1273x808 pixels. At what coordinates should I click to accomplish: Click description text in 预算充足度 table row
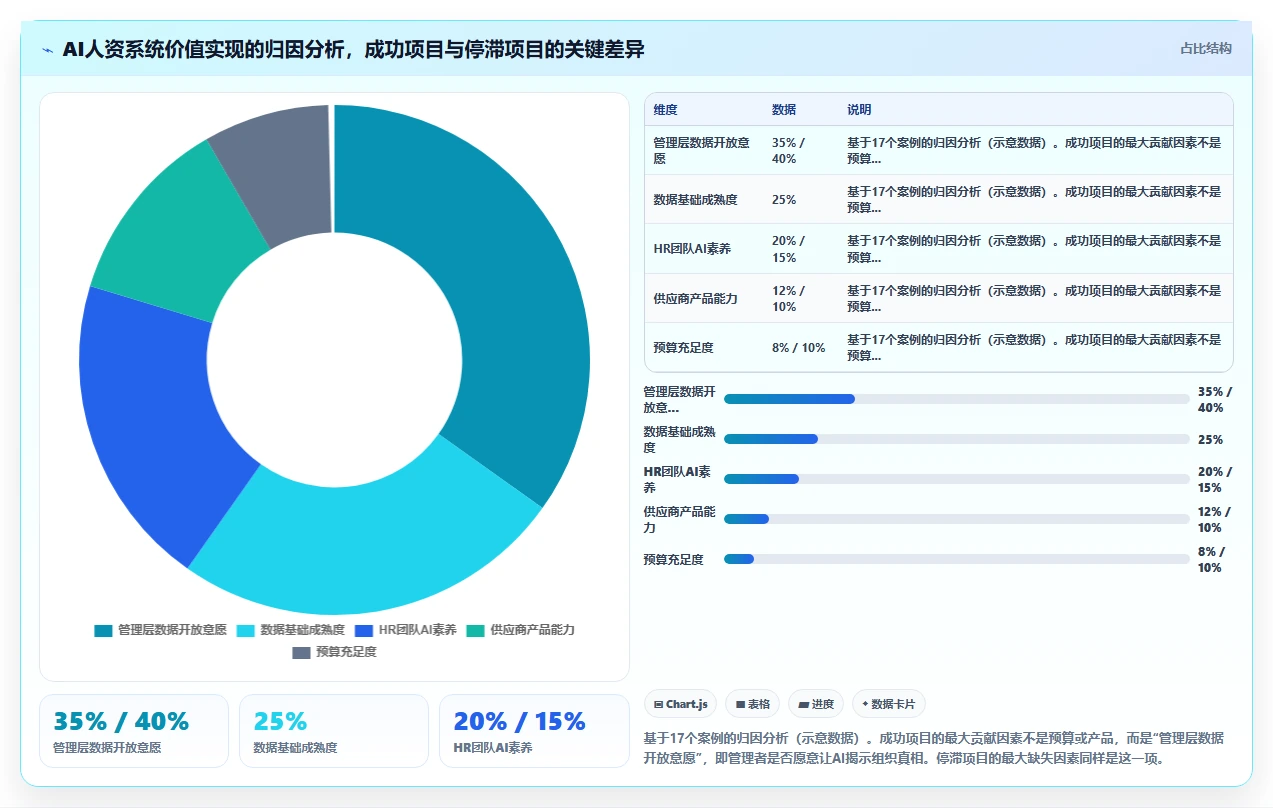tap(1034, 348)
